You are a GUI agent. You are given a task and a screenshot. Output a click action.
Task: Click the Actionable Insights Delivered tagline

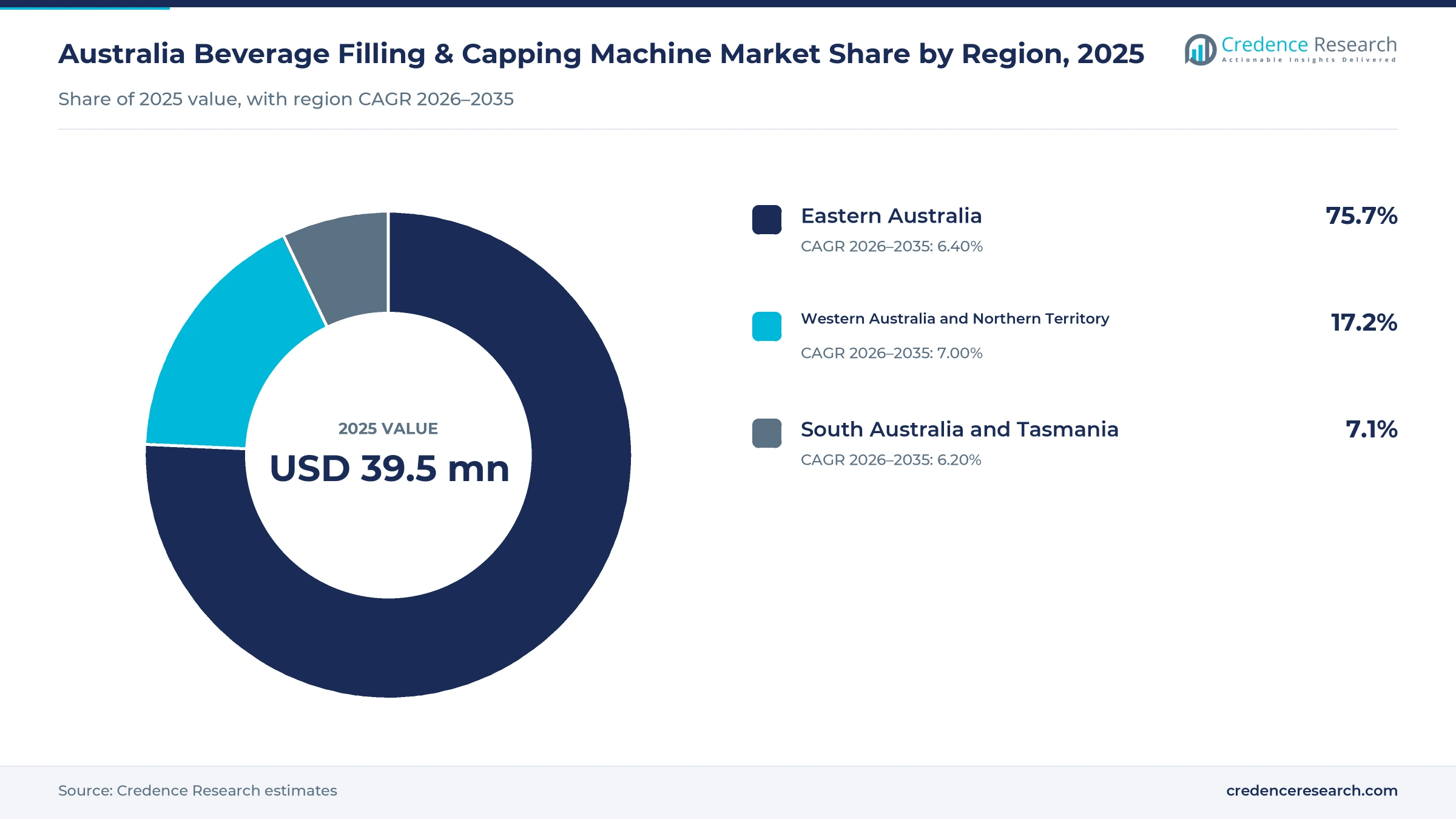coord(1309,60)
